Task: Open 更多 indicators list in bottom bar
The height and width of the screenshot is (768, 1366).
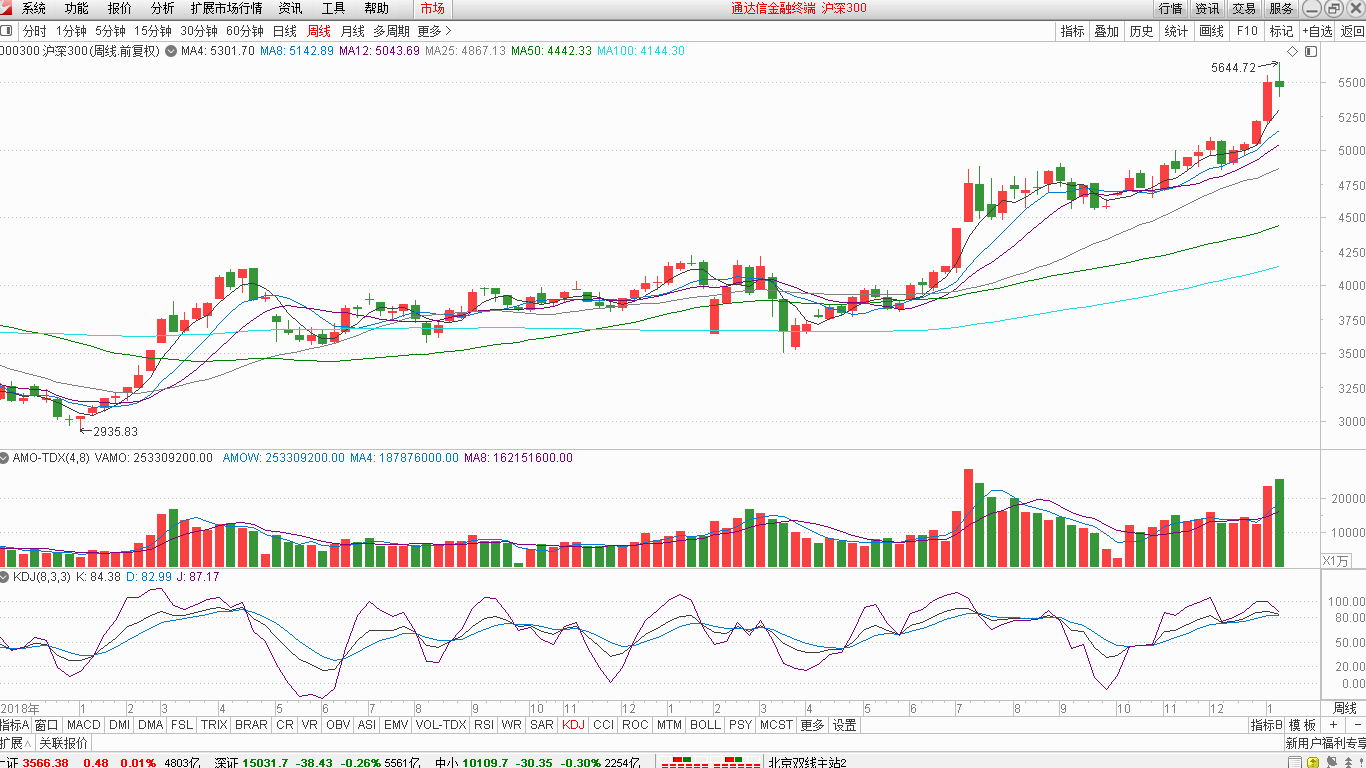Action: point(812,725)
